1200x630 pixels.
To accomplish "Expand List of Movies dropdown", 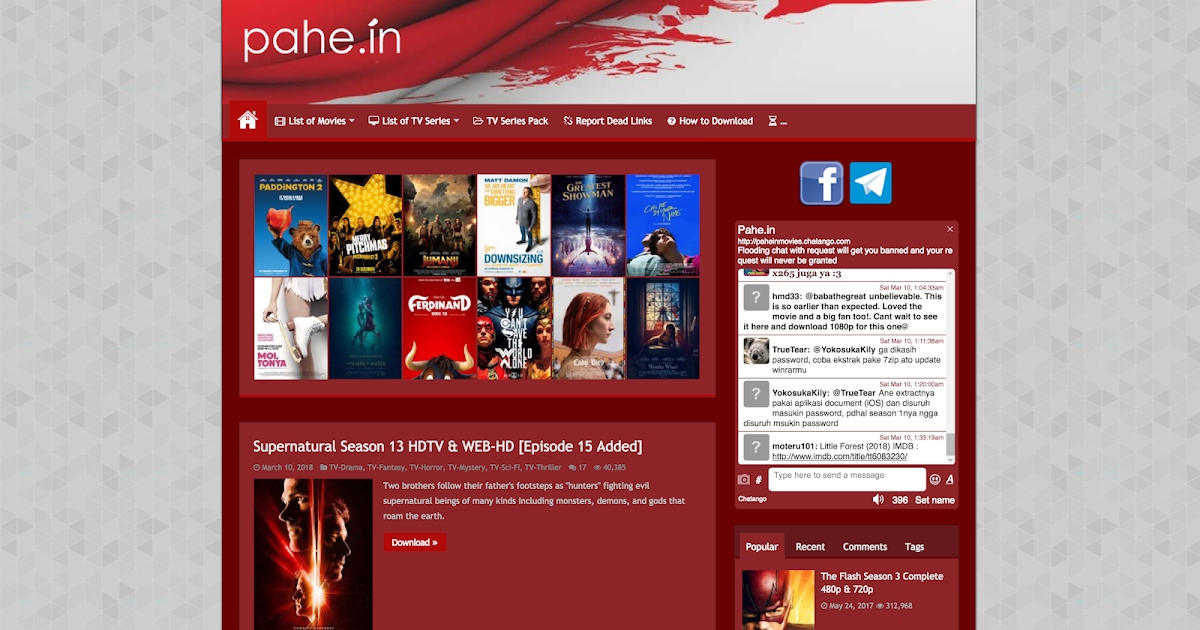I will click(315, 121).
